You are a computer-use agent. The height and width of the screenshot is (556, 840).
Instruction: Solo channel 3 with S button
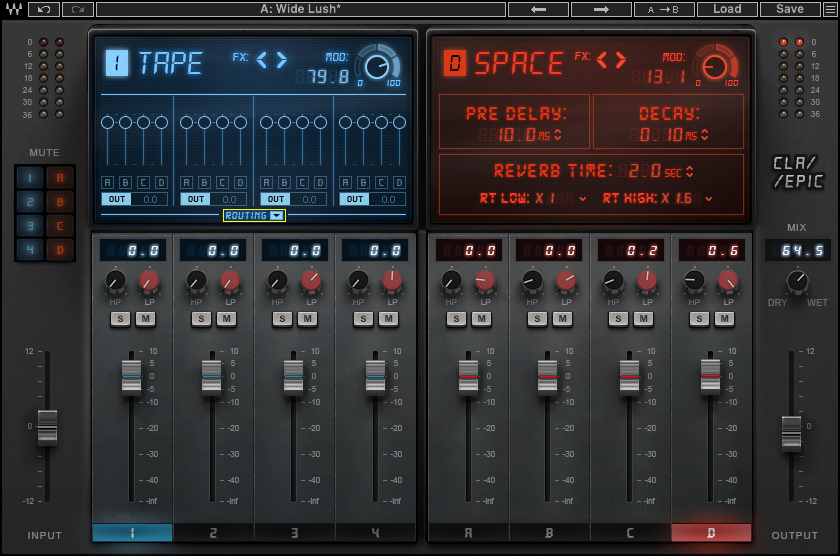click(282, 319)
